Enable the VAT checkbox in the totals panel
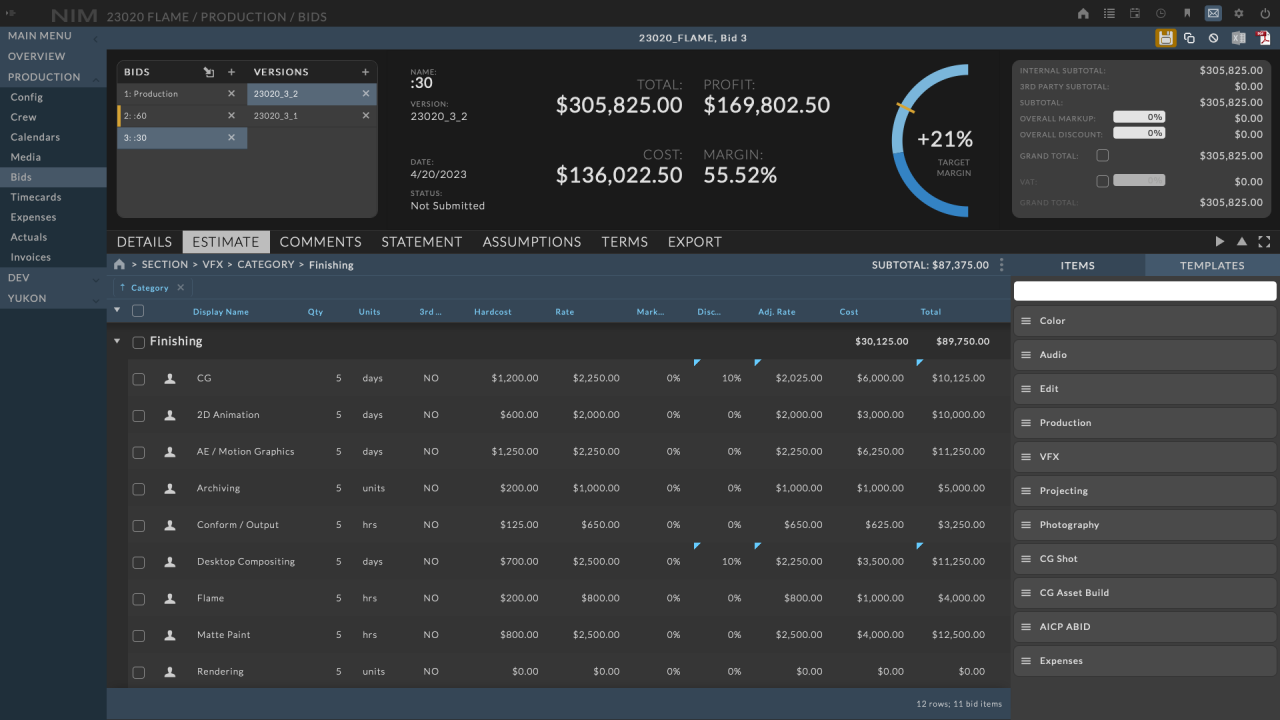Image resolution: width=1280 pixels, height=720 pixels. point(1104,180)
